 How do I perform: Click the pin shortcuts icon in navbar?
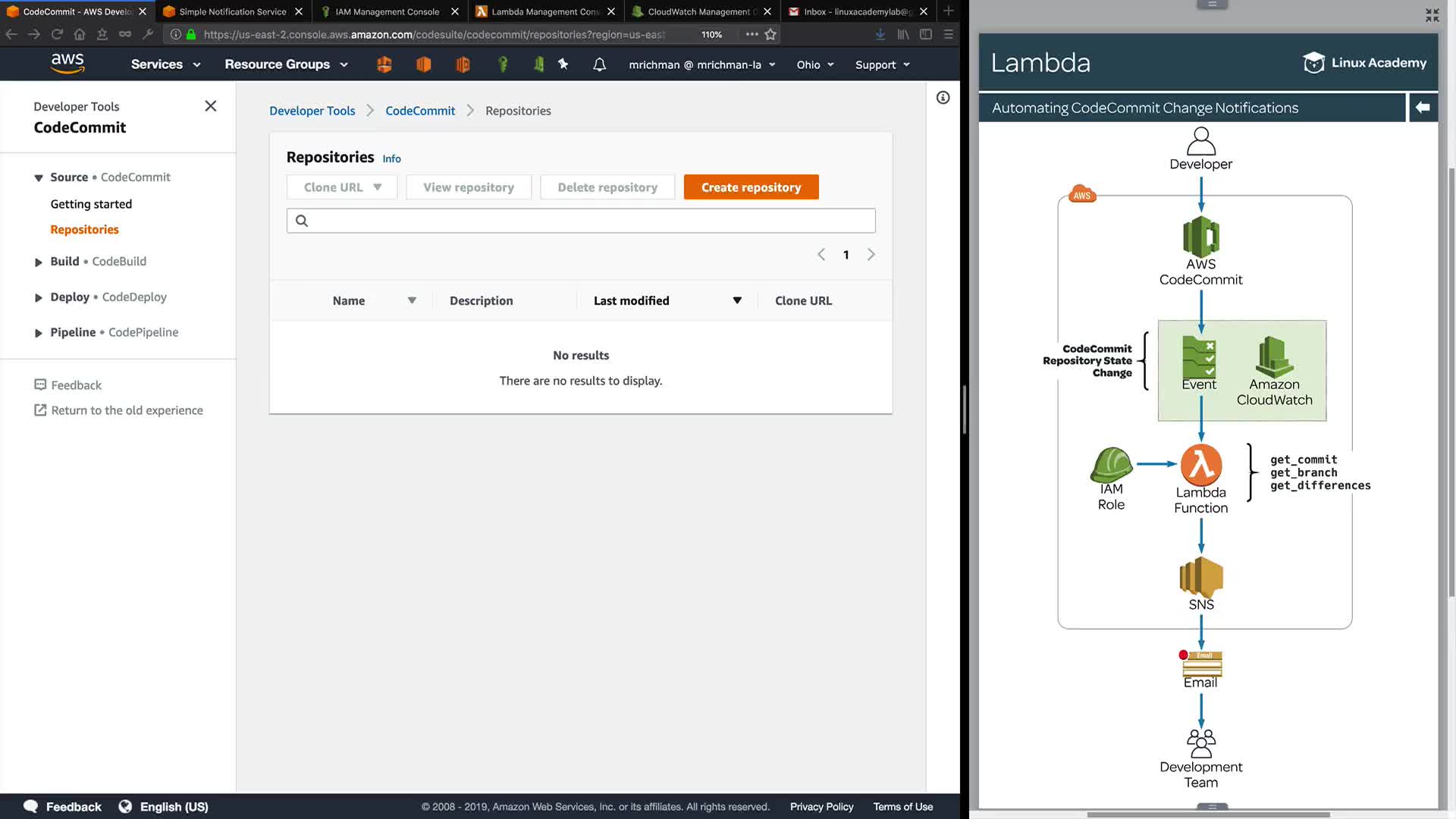point(563,64)
